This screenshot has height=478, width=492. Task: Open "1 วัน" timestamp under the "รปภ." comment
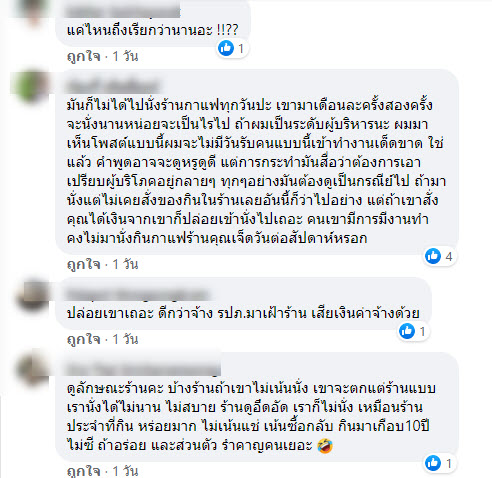(x=125, y=339)
